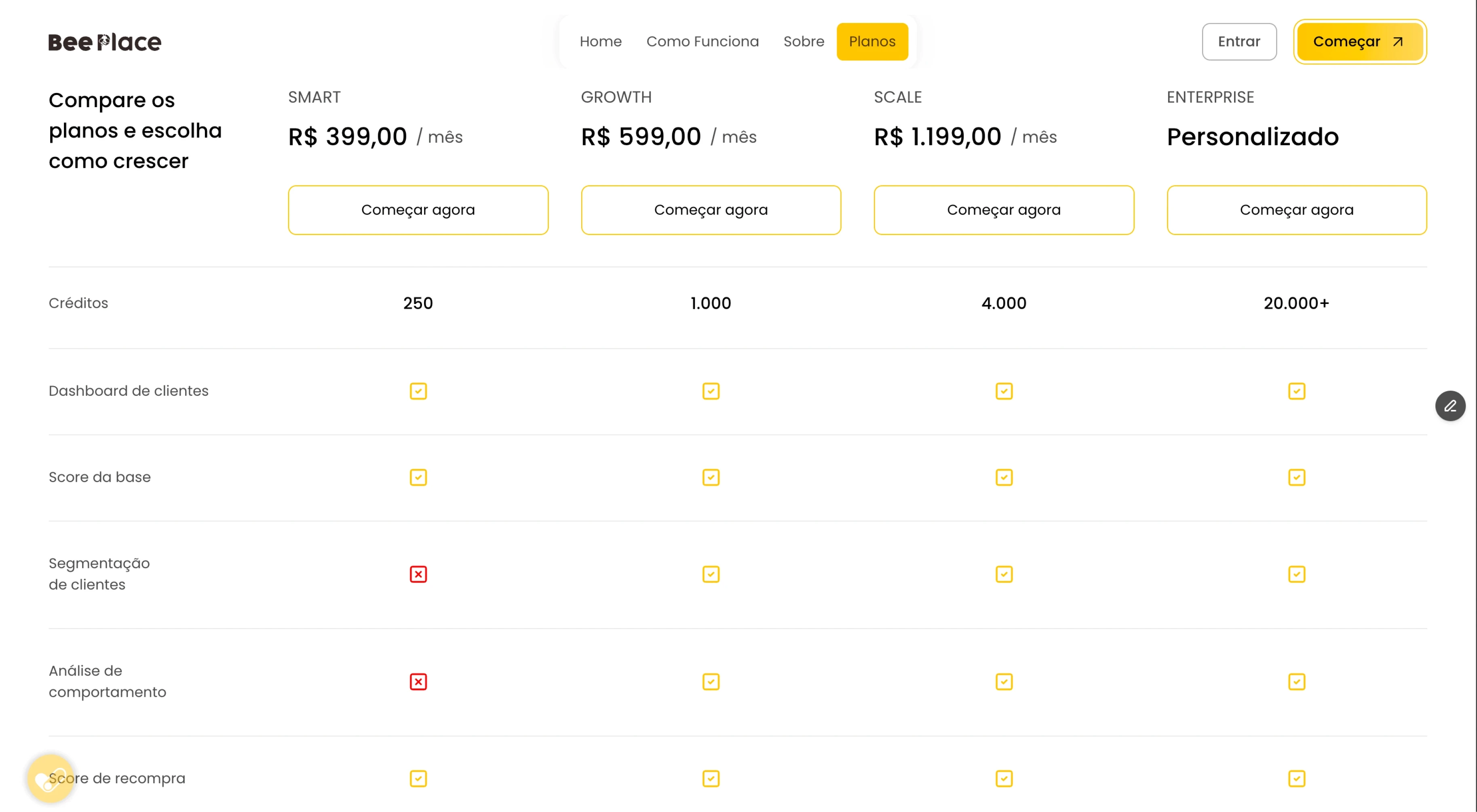Click the SCALE price R$ 1.199,00
This screenshot has width=1477, height=812.
tap(937, 137)
